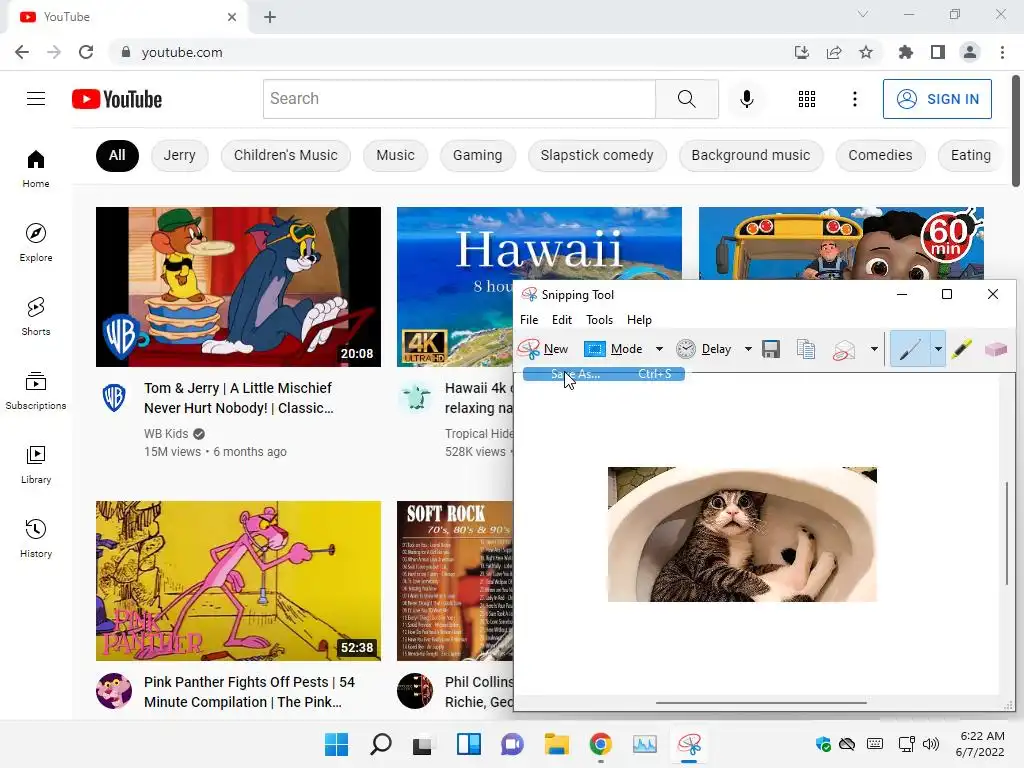Open the YouTube hamburger guide menu

36,99
